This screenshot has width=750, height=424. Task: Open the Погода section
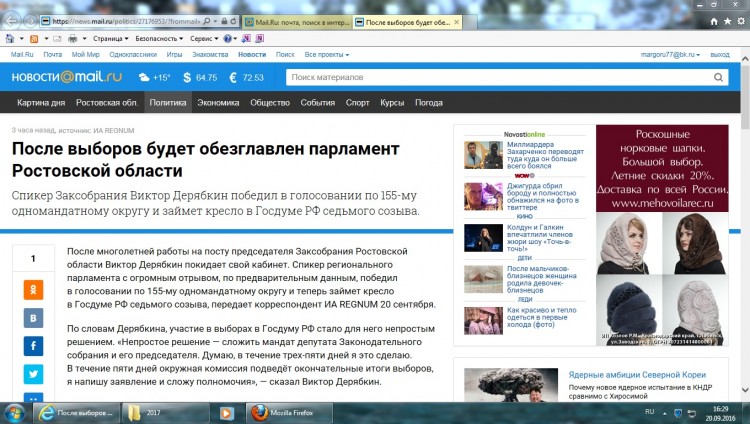click(429, 102)
